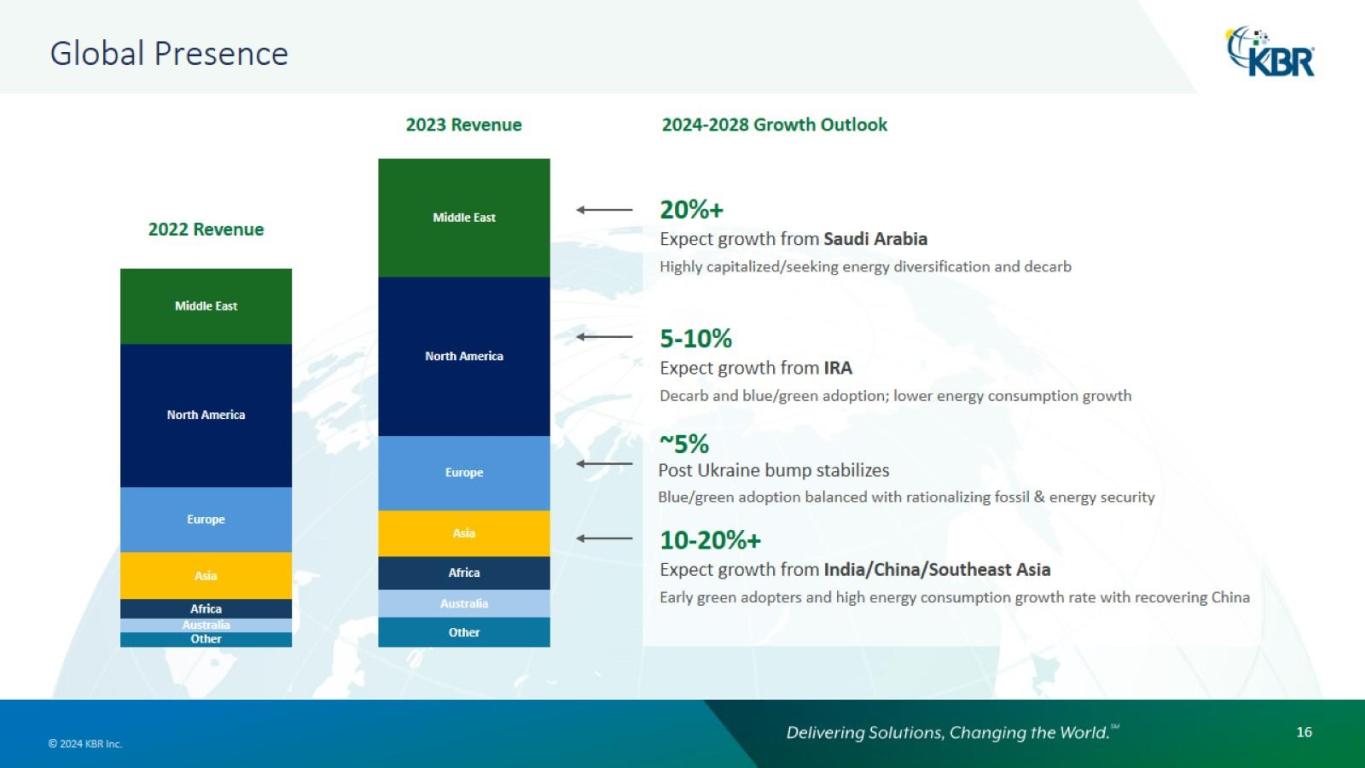Click Africa segment in 2023 Revenue bar
1365x768 pixels.
(464, 573)
